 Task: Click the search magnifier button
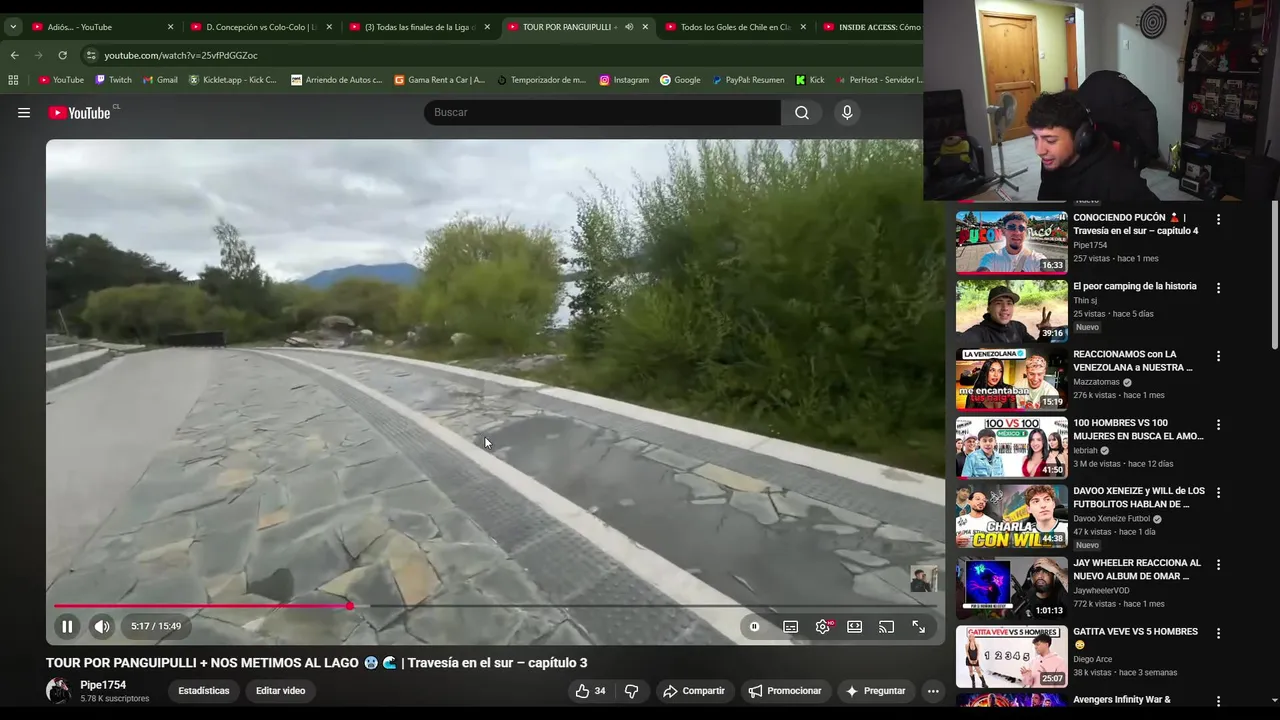tap(802, 113)
